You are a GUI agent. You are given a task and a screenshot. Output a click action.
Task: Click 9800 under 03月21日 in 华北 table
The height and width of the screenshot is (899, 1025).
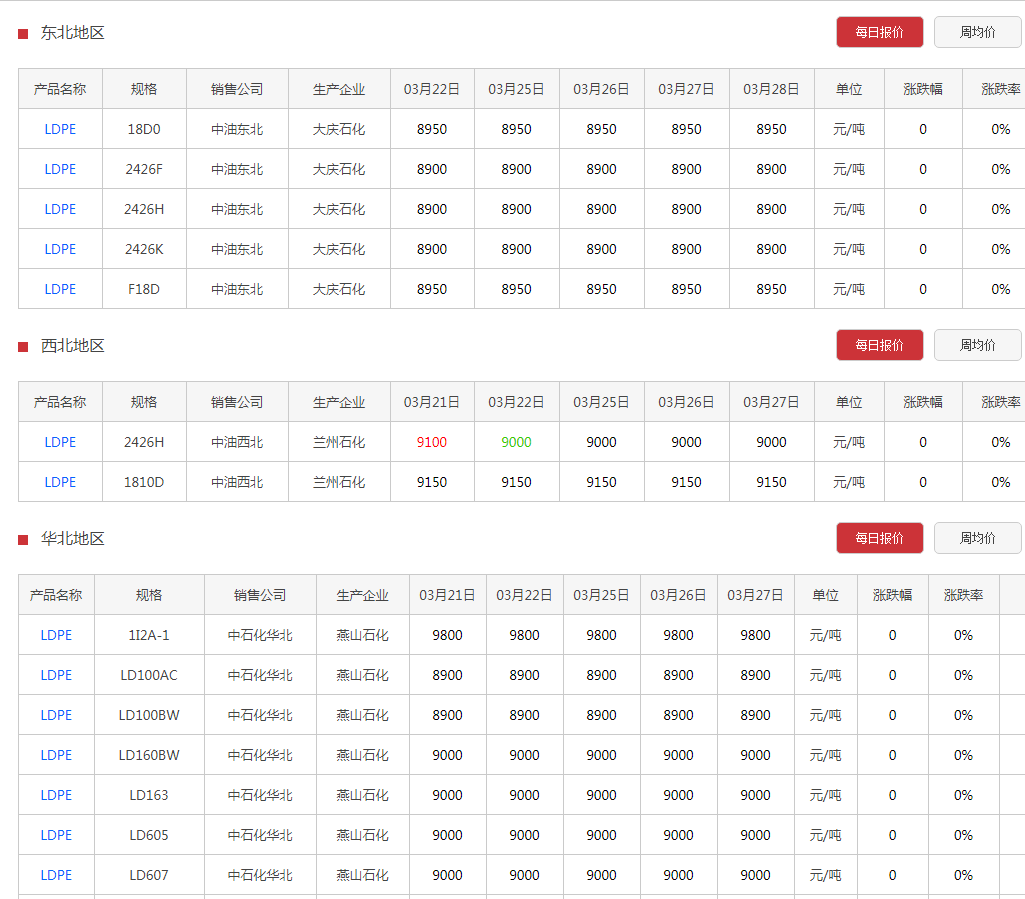coord(447,635)
